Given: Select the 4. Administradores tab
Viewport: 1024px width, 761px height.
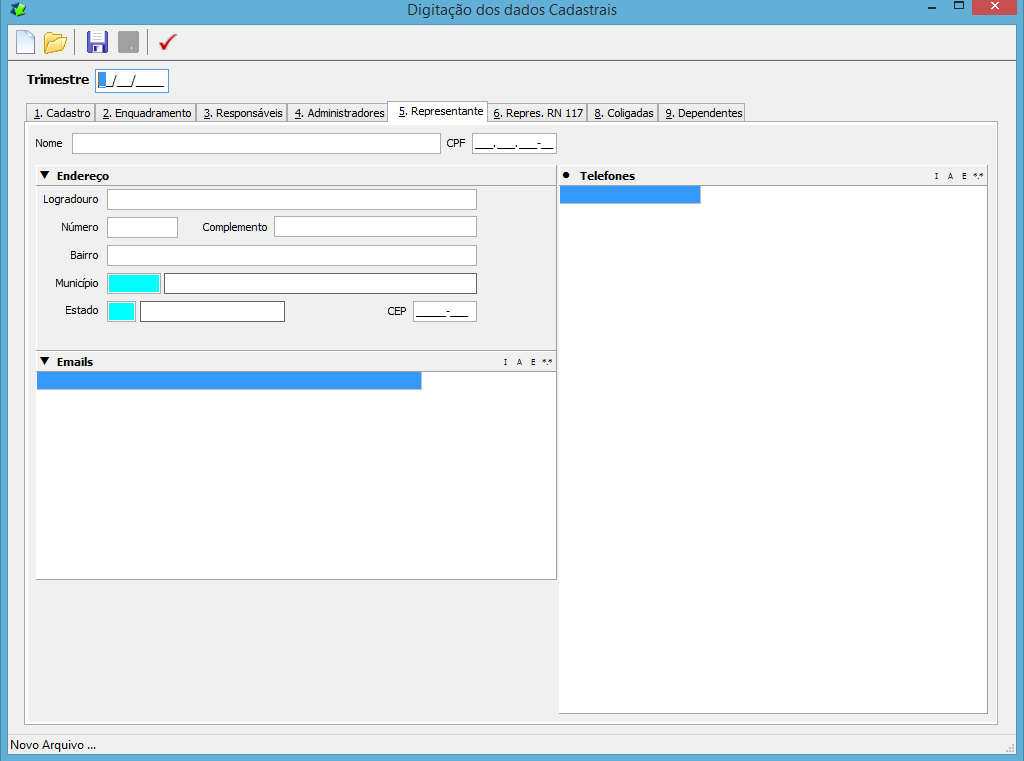Looking at the screenshot, I should (x=338, y=113).
